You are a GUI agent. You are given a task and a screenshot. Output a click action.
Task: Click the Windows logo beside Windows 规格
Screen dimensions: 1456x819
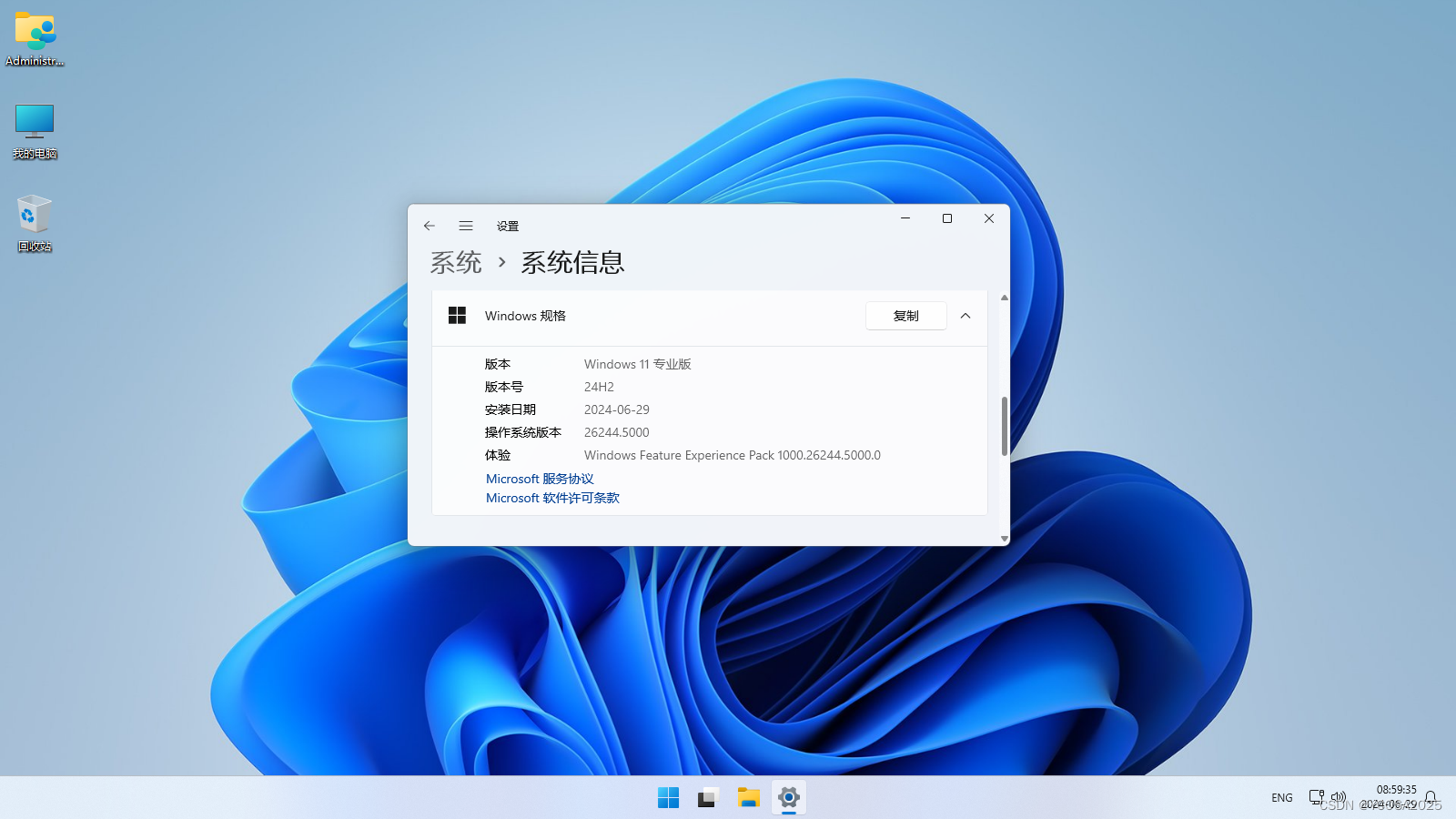457,316
